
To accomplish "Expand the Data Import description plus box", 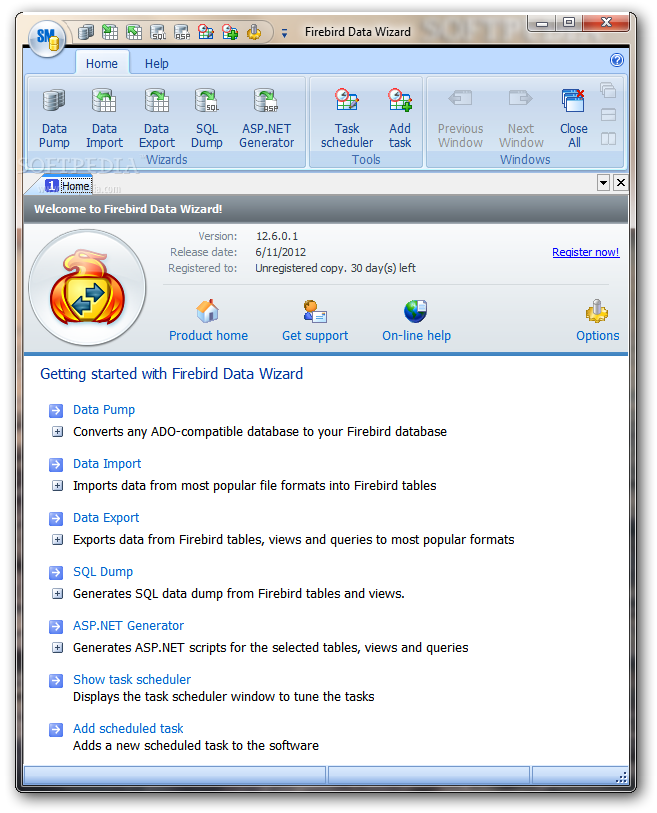I will pyautogui.click(x=58, y=486).
